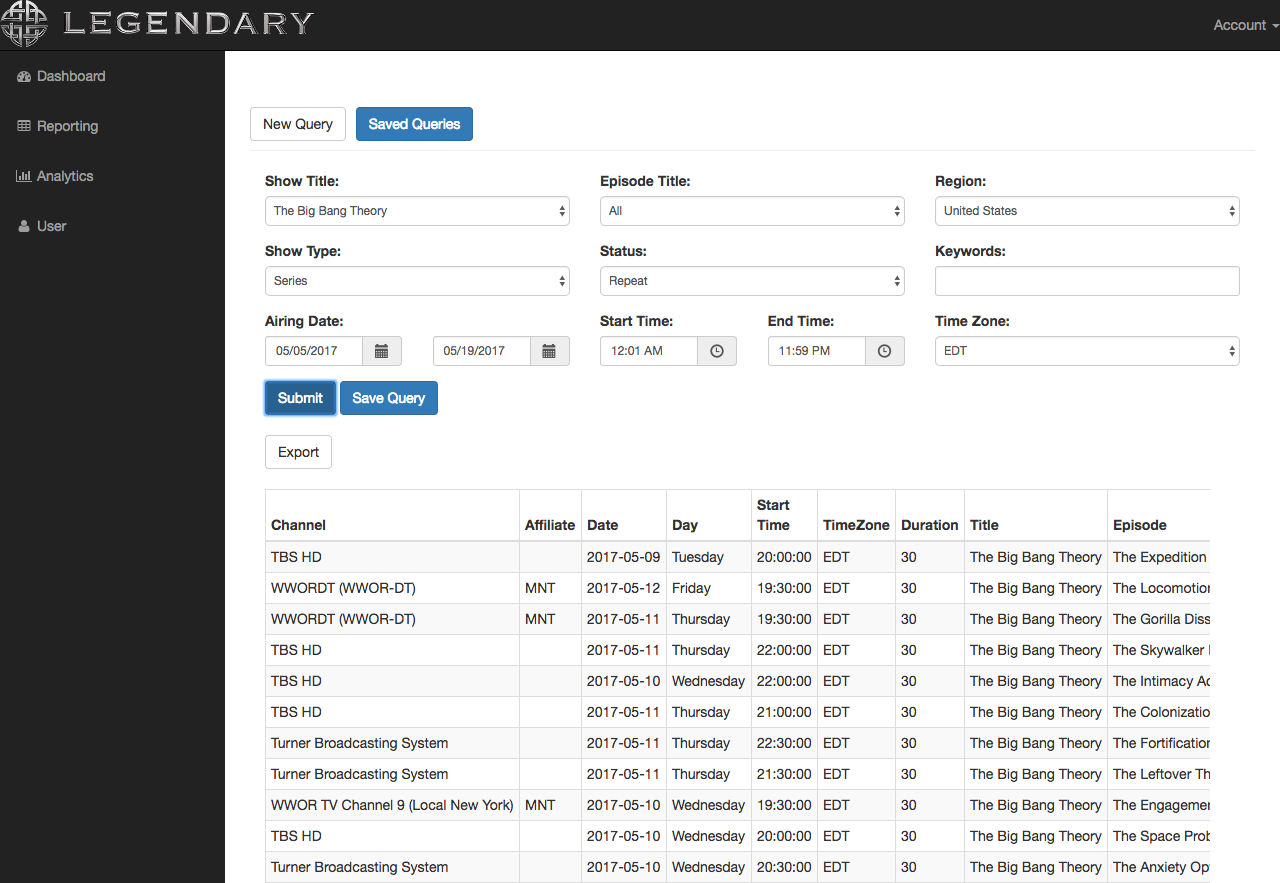Expand the Episode Title dropdown
The height and width of the screenshot is (883, 1280).
point(752,211)
